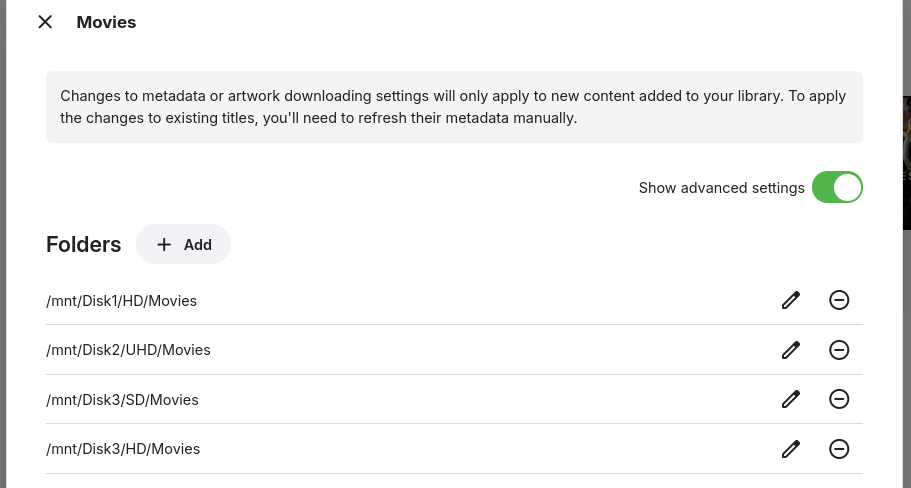
Task: Click the metadata changes info banner
Action: pyautogui.click(x=453, y=107)
